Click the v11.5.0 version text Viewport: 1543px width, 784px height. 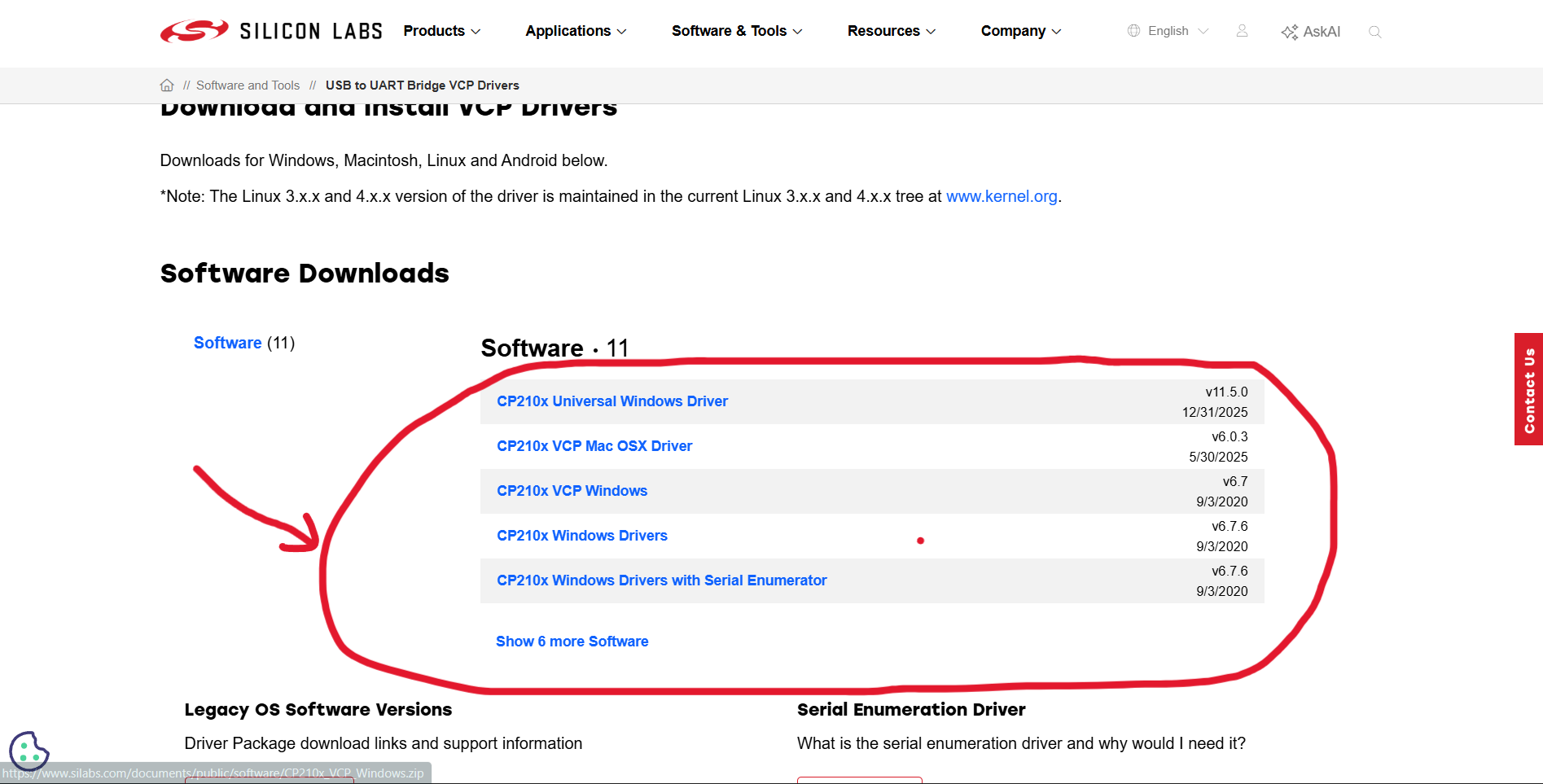pos(1226,392)
